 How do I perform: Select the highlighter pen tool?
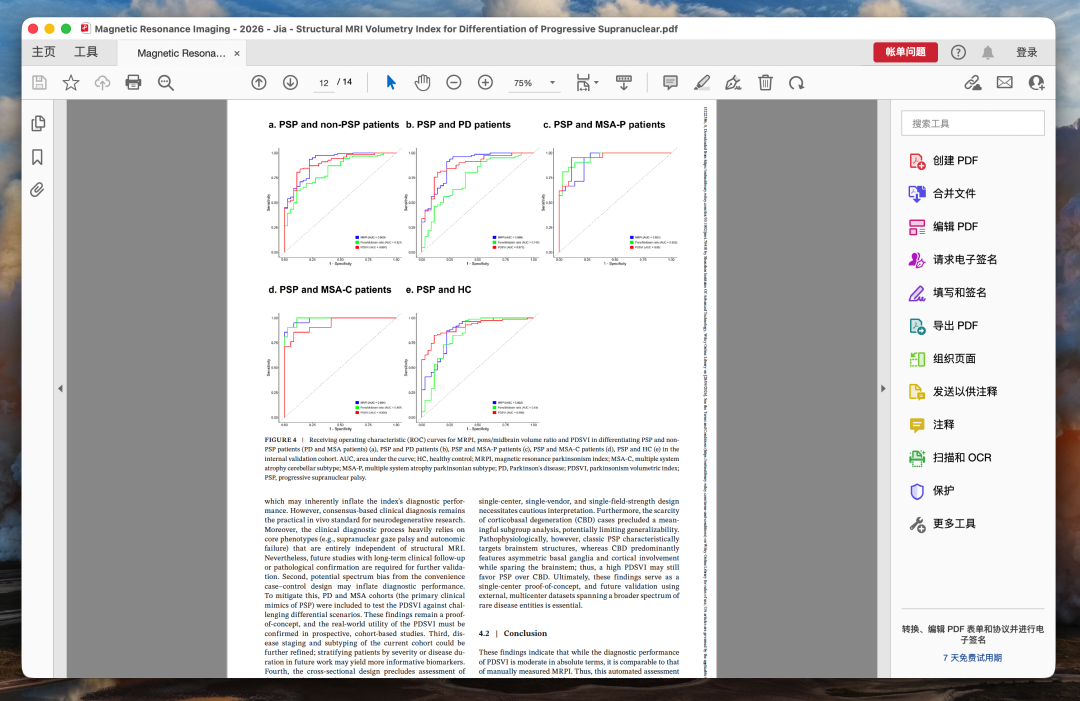tap(702, 83)
